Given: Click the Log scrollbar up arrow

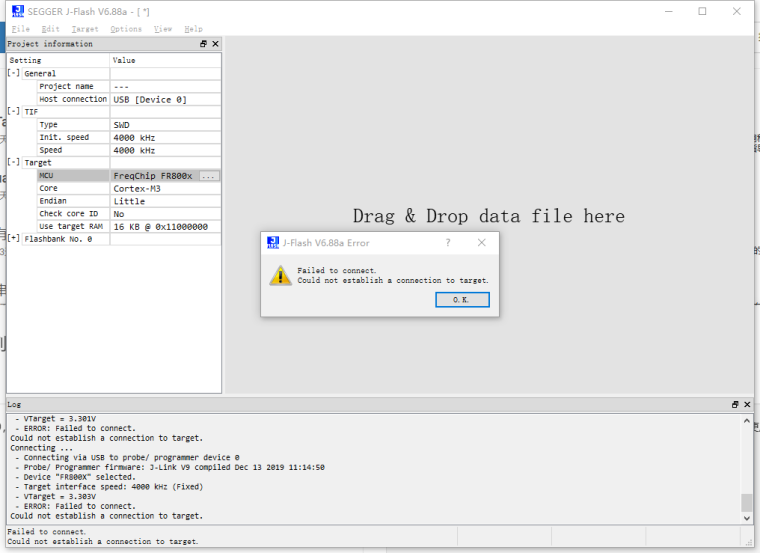Looking at the screenshot, I should coord(746,421).
